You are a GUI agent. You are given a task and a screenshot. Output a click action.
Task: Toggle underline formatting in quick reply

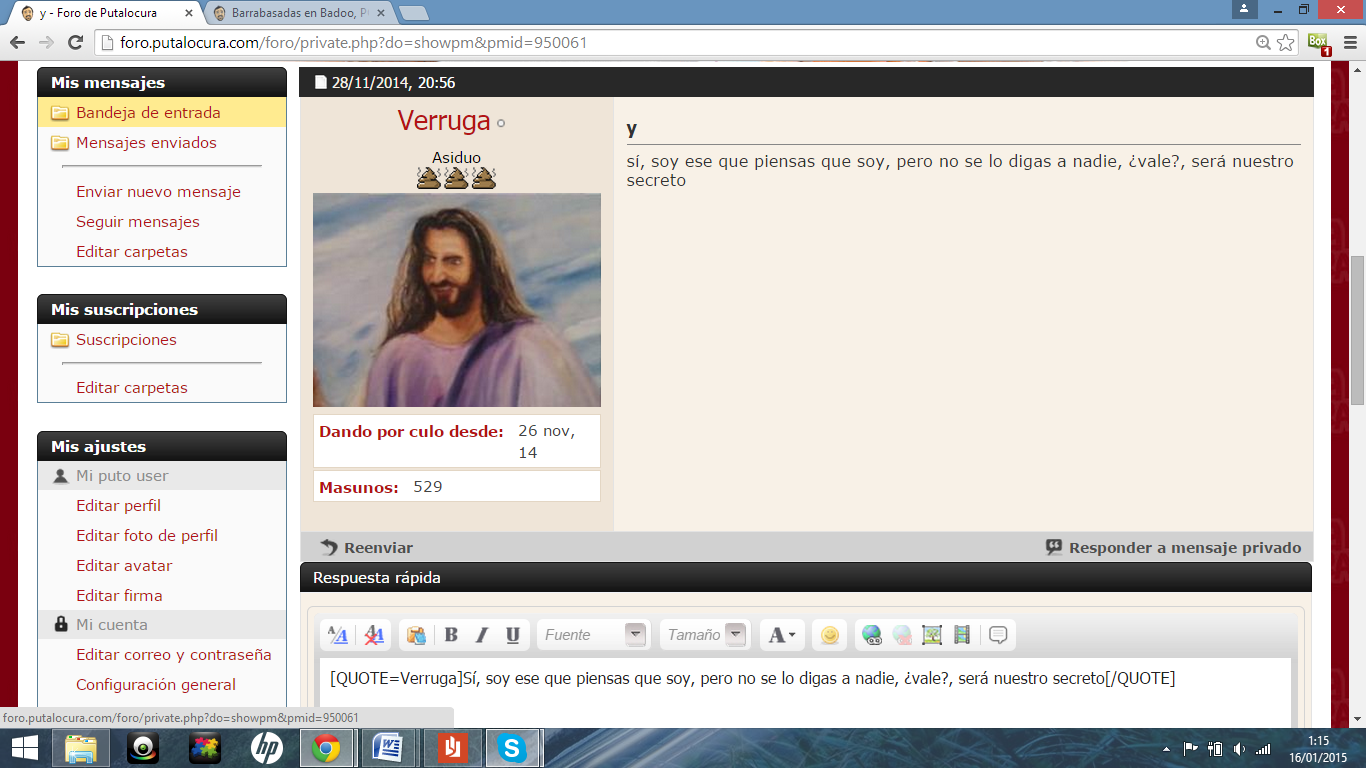tap(513, 635)
